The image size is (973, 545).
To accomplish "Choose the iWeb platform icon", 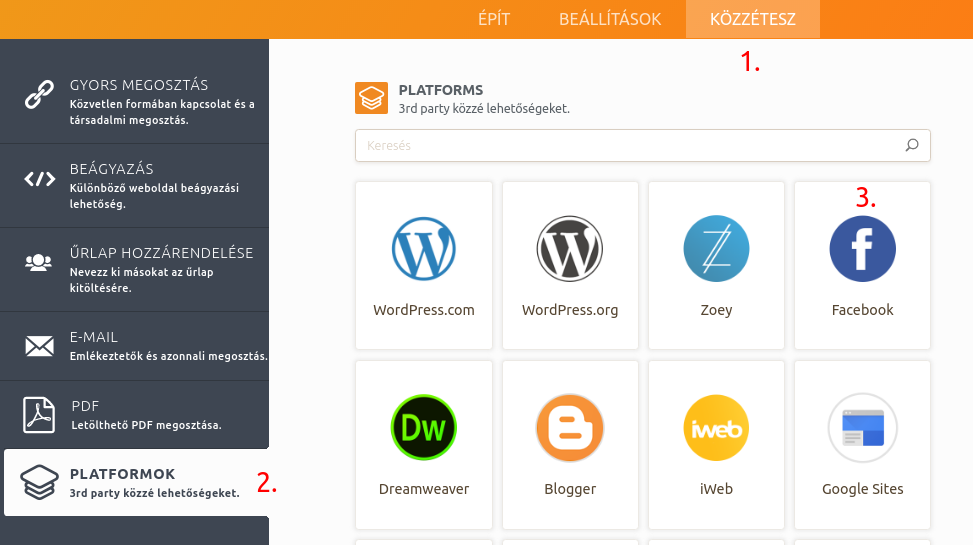I will click(x=716, y=428).
